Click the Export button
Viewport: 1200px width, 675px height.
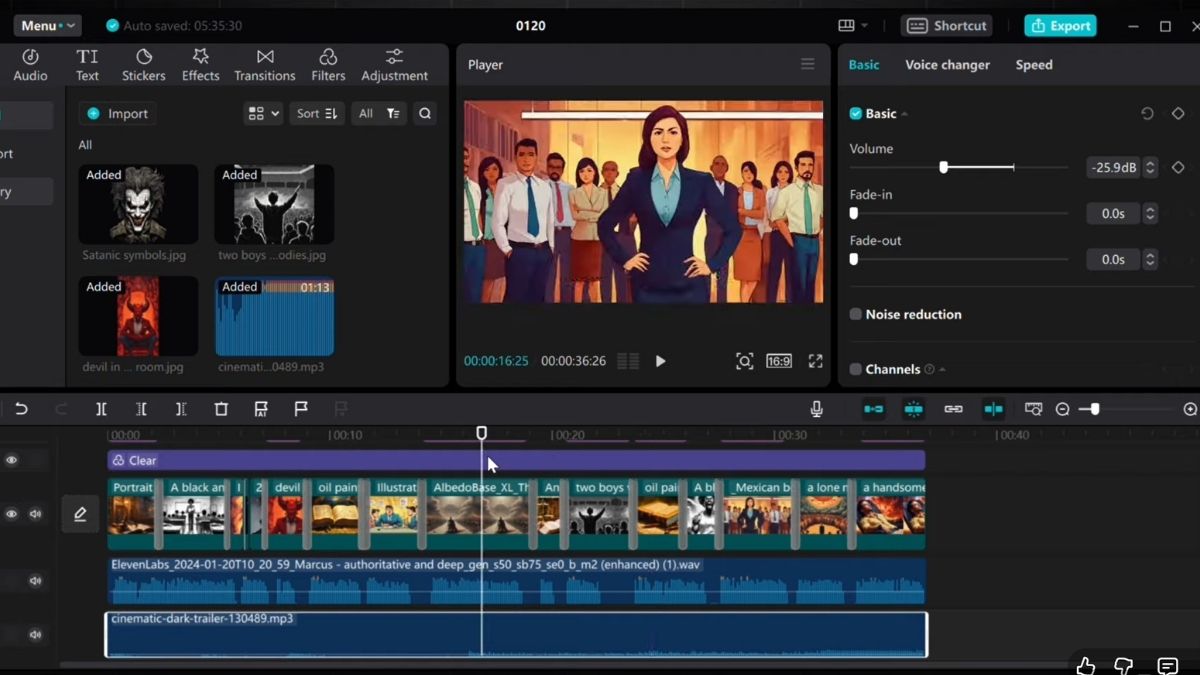tap(1060, 25)
